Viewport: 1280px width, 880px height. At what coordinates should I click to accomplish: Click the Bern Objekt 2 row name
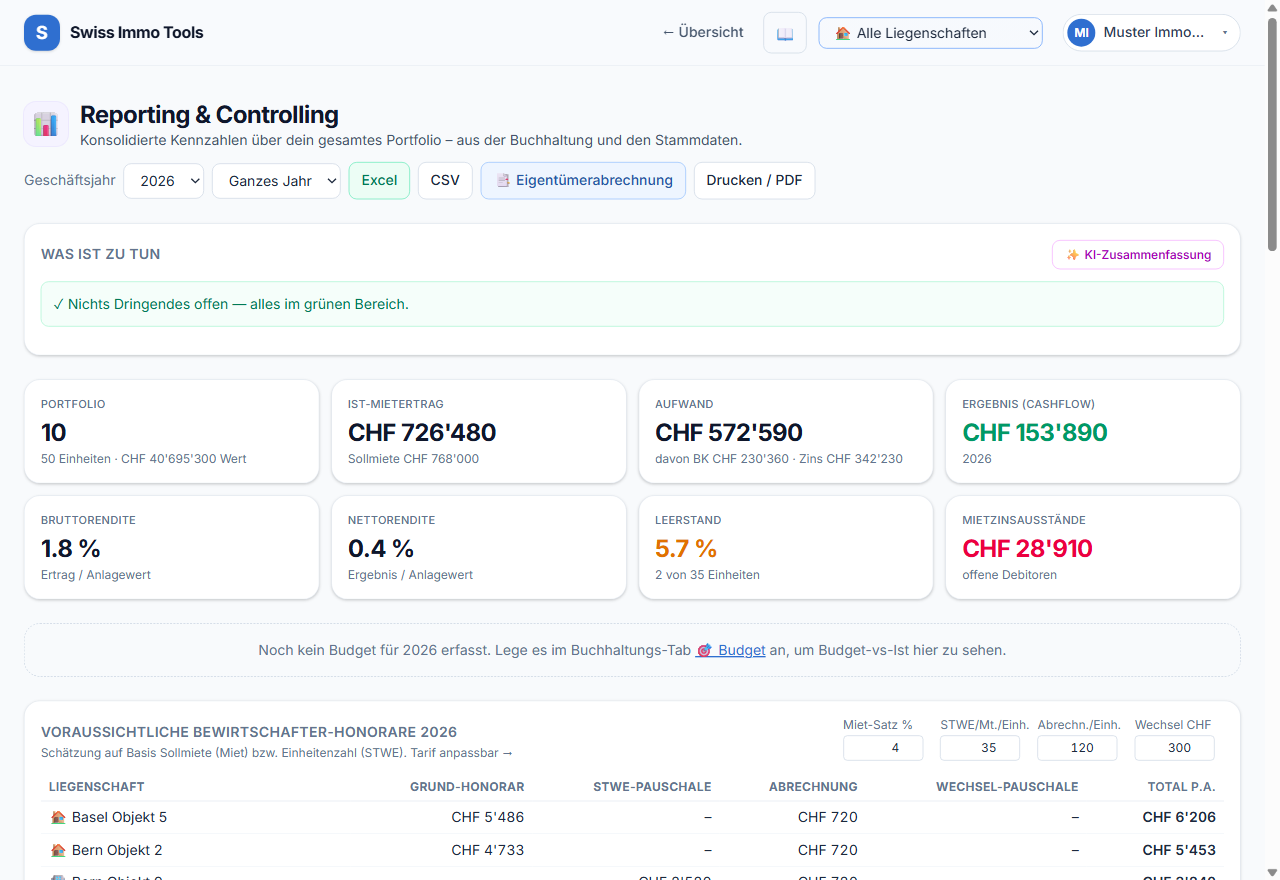pos(117,850)
